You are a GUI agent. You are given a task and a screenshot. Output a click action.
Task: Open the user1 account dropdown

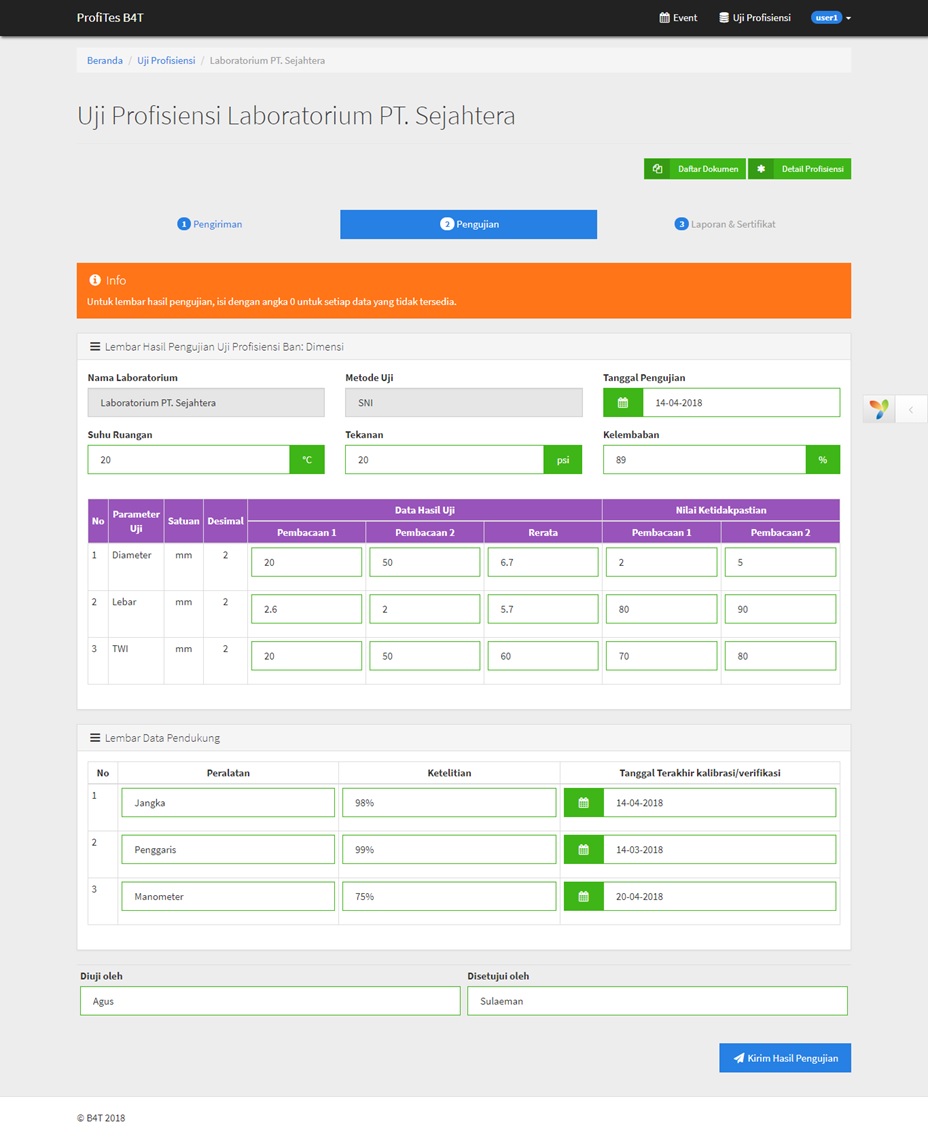(x=831, y=18)
